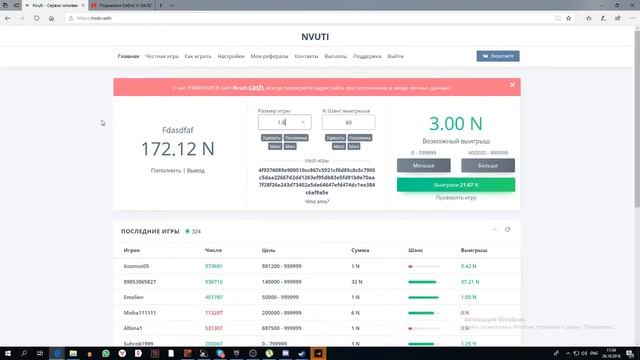Switch to Edge browser in the taskbar
640x360 pixels.
point(57,353)
